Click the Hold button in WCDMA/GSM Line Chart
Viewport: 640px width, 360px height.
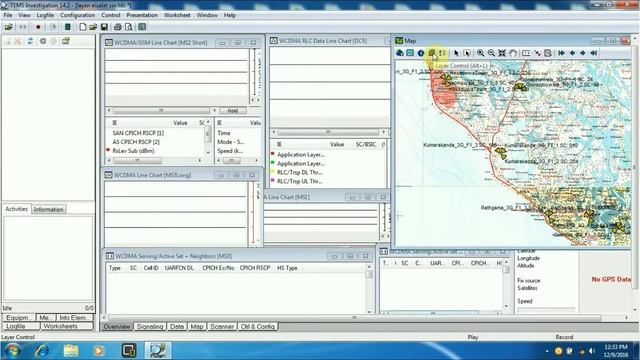(x=233, y=111)
